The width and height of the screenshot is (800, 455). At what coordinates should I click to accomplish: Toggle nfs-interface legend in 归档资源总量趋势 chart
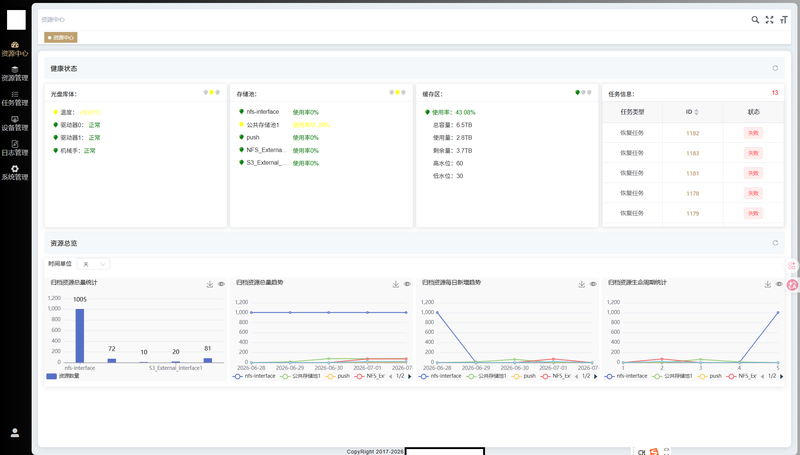click(254, 376)
